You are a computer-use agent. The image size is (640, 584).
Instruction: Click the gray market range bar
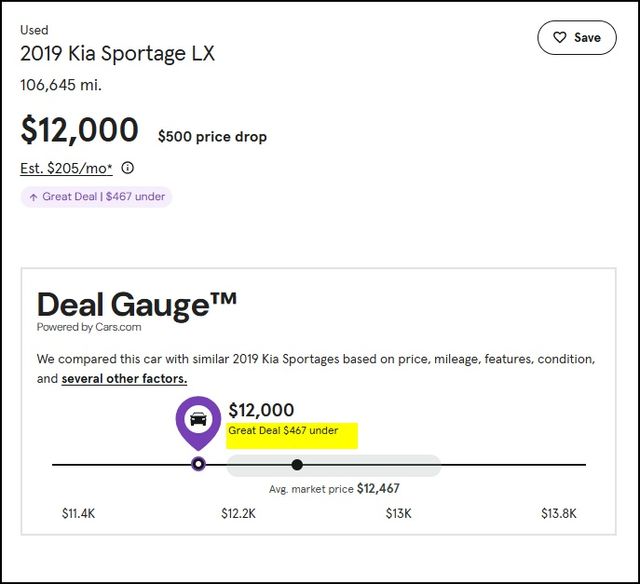333,465
